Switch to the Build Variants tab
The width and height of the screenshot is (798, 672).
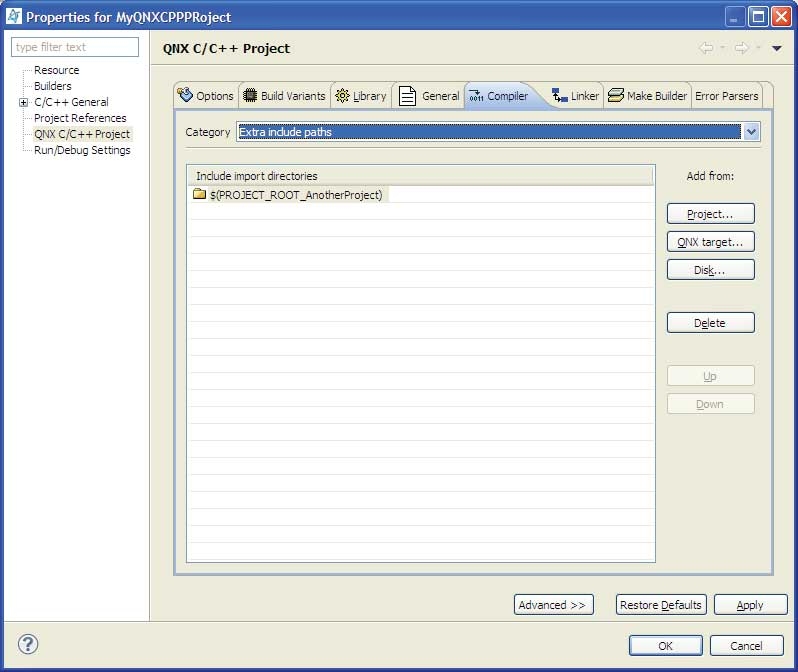click(284, 96)
